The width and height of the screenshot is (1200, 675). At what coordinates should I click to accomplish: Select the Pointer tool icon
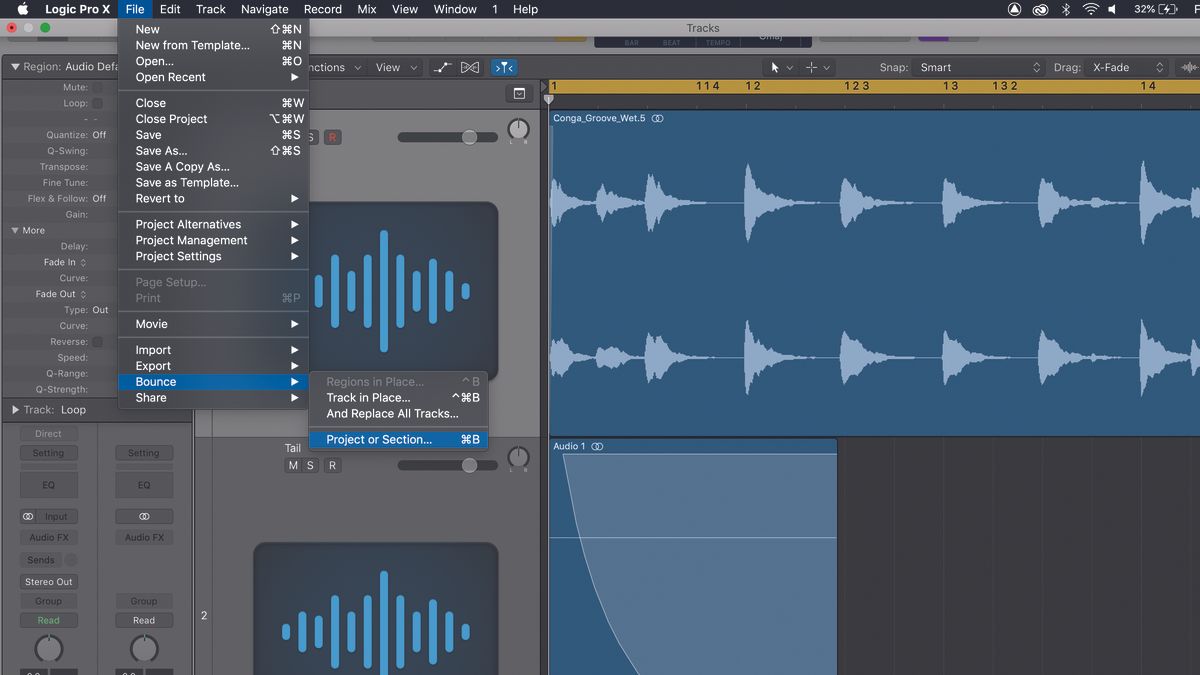[x=773, y=67]
